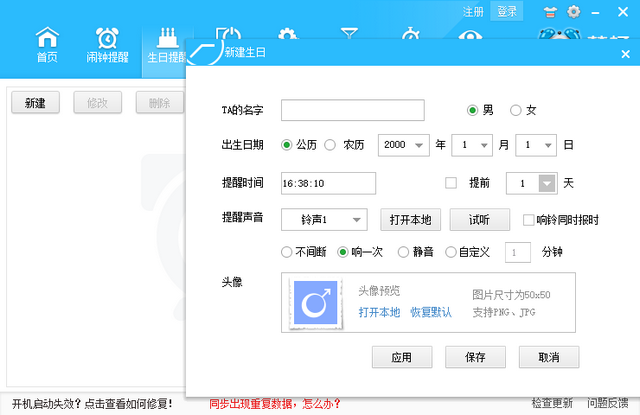
Task: Select 女 gender radio button
Action: pyautogui.click(x=516, y=110)
